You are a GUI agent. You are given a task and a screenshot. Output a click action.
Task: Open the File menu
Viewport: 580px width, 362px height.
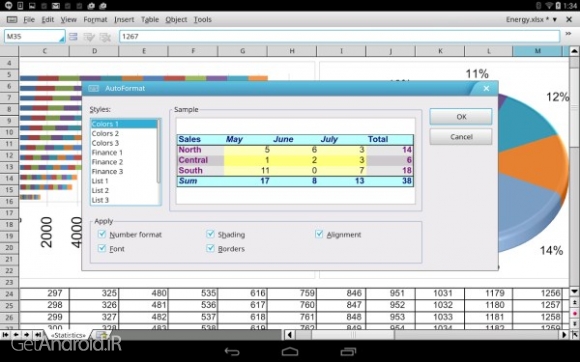[x=29, y=20]
